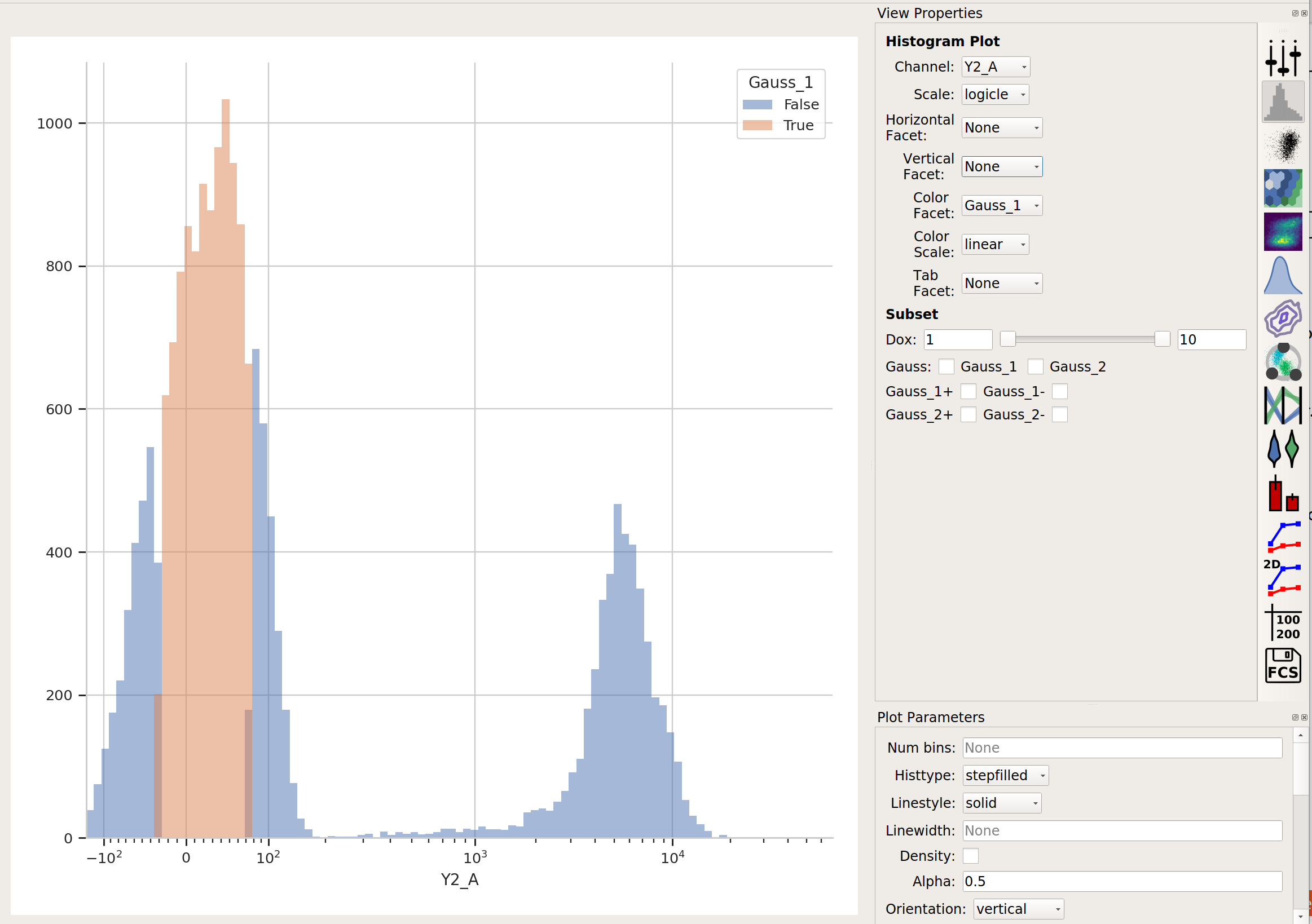
Task: Select the Parallel coordinates plot icon
Action: click(1283, 405)
